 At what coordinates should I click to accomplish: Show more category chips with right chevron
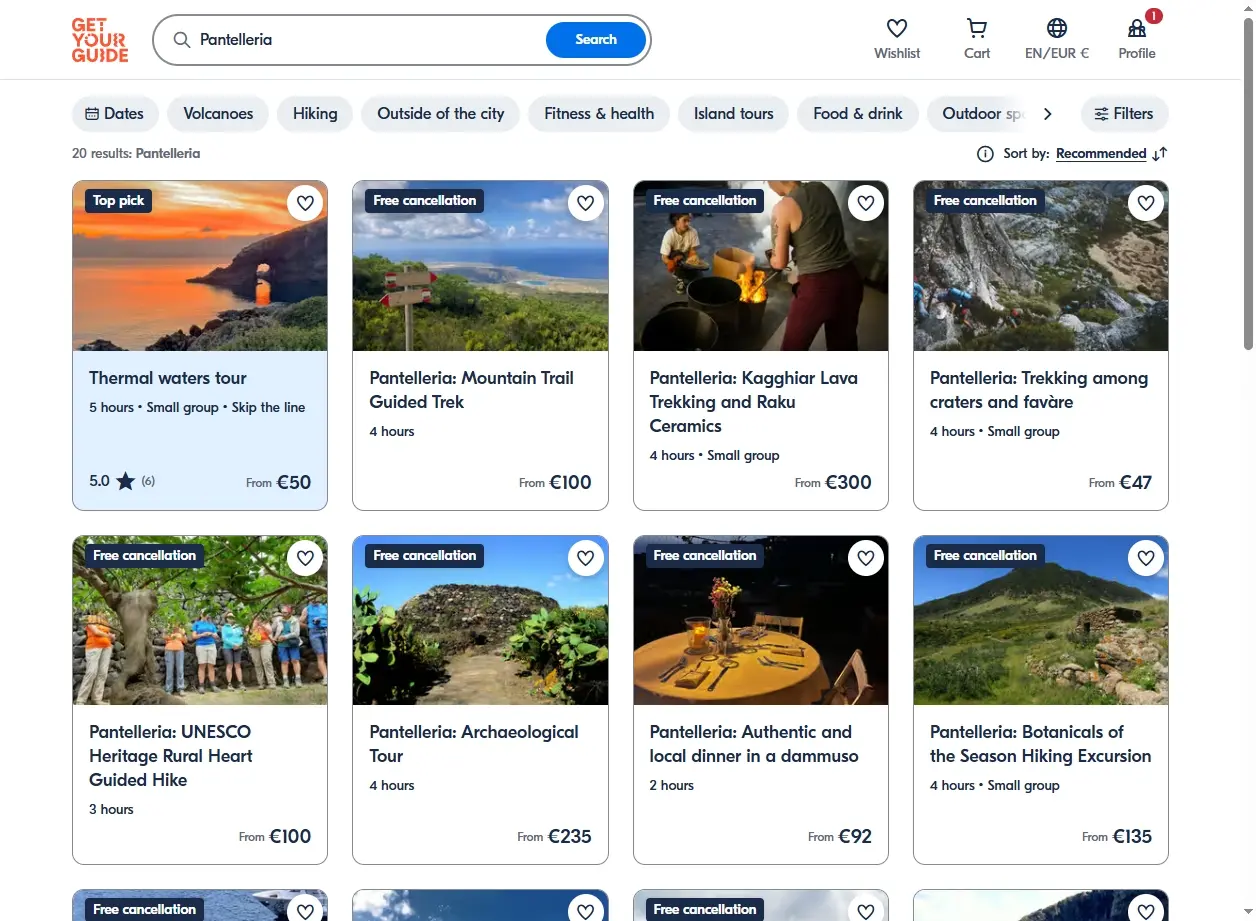tap(1047, 114)
